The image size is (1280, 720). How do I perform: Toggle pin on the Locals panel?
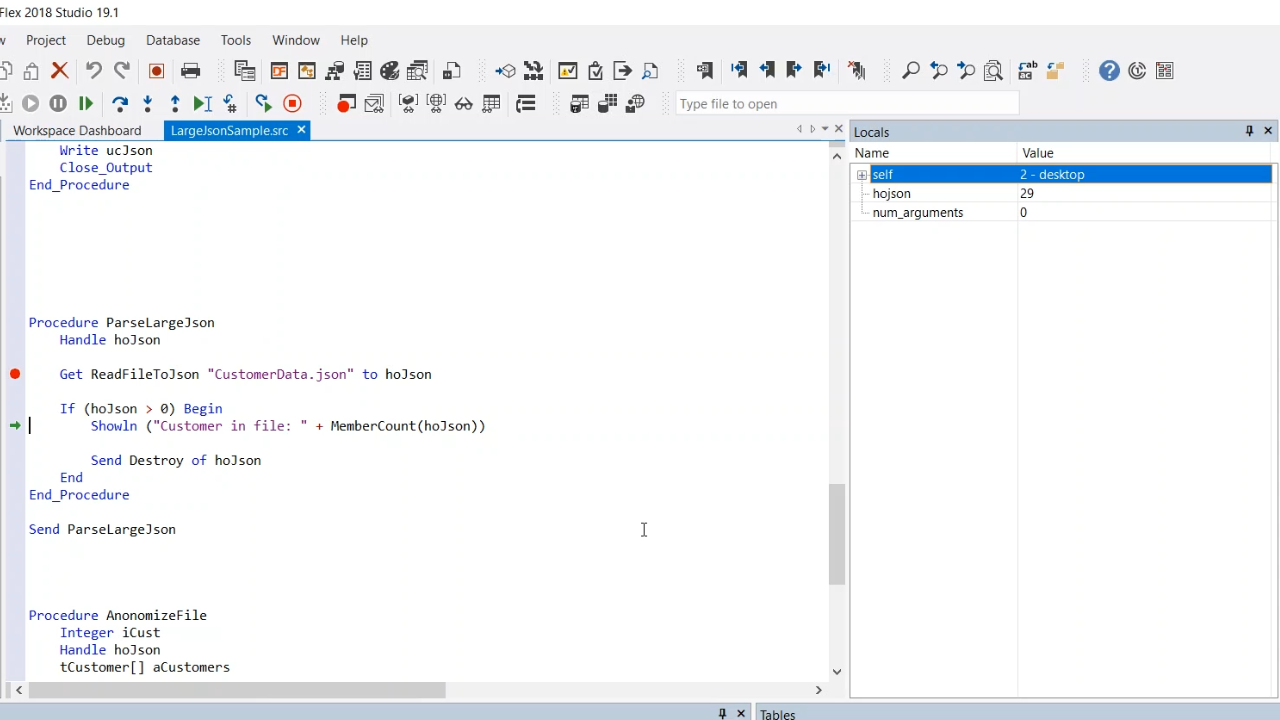click(1249, 131)
